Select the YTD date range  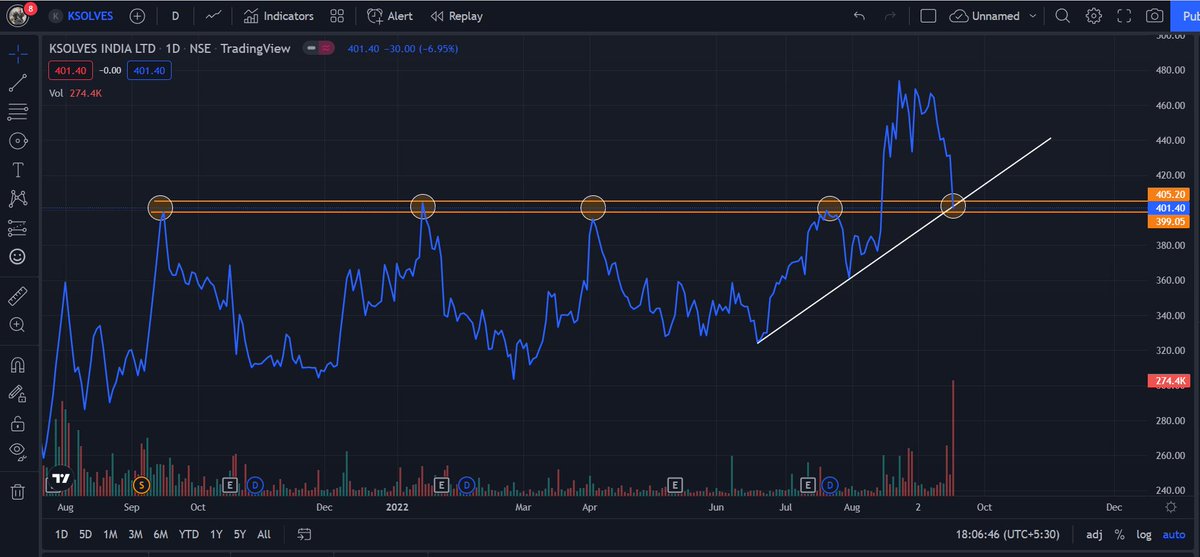point(188,535)
